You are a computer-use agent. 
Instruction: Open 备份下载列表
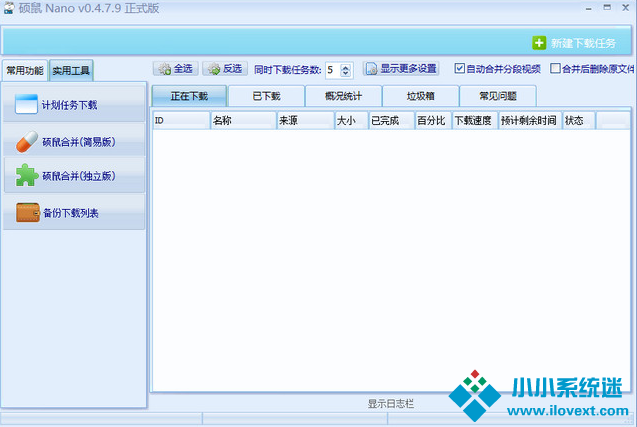tap(74, 212)
